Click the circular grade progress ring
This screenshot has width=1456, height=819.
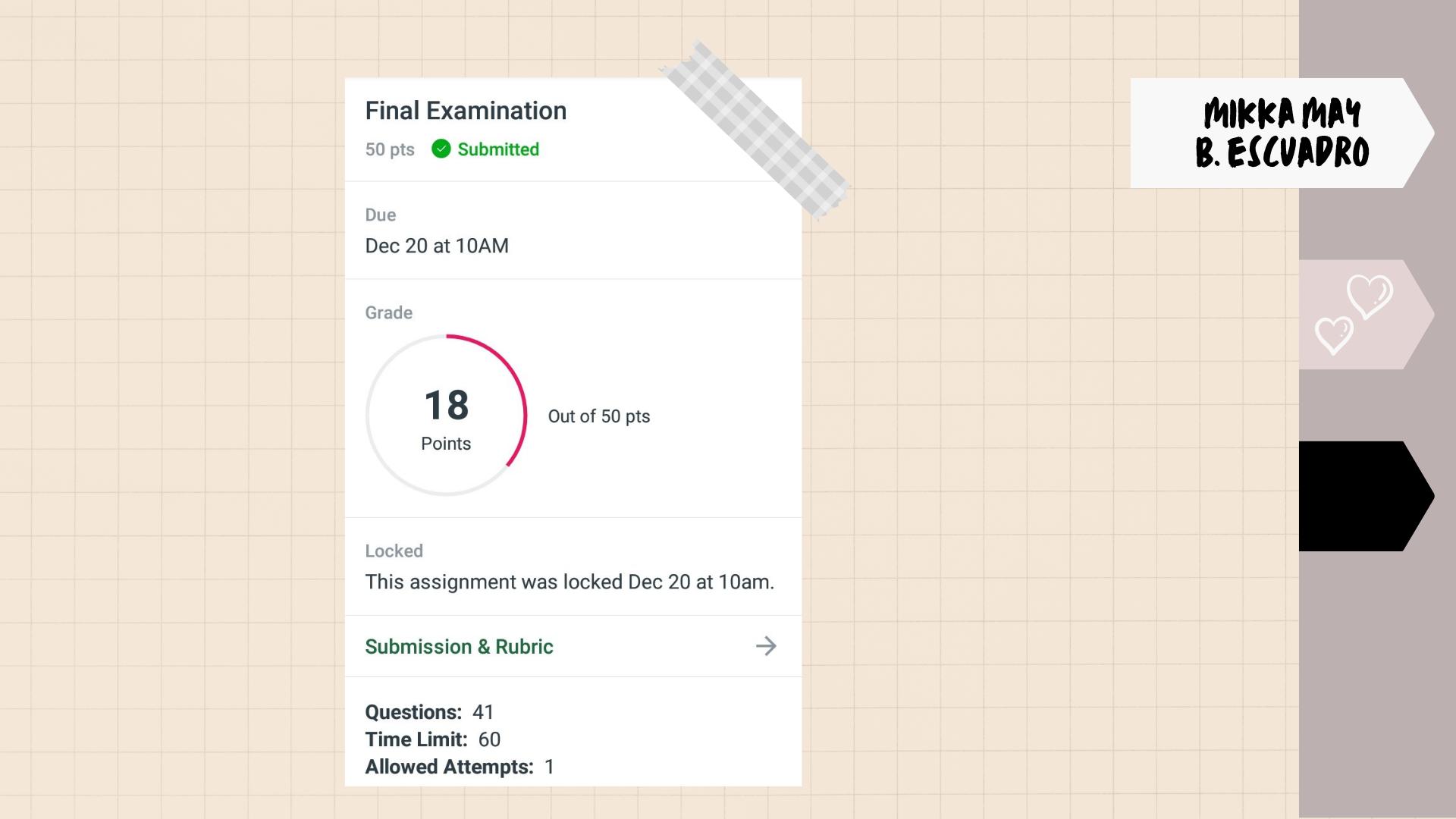[446, 415]
